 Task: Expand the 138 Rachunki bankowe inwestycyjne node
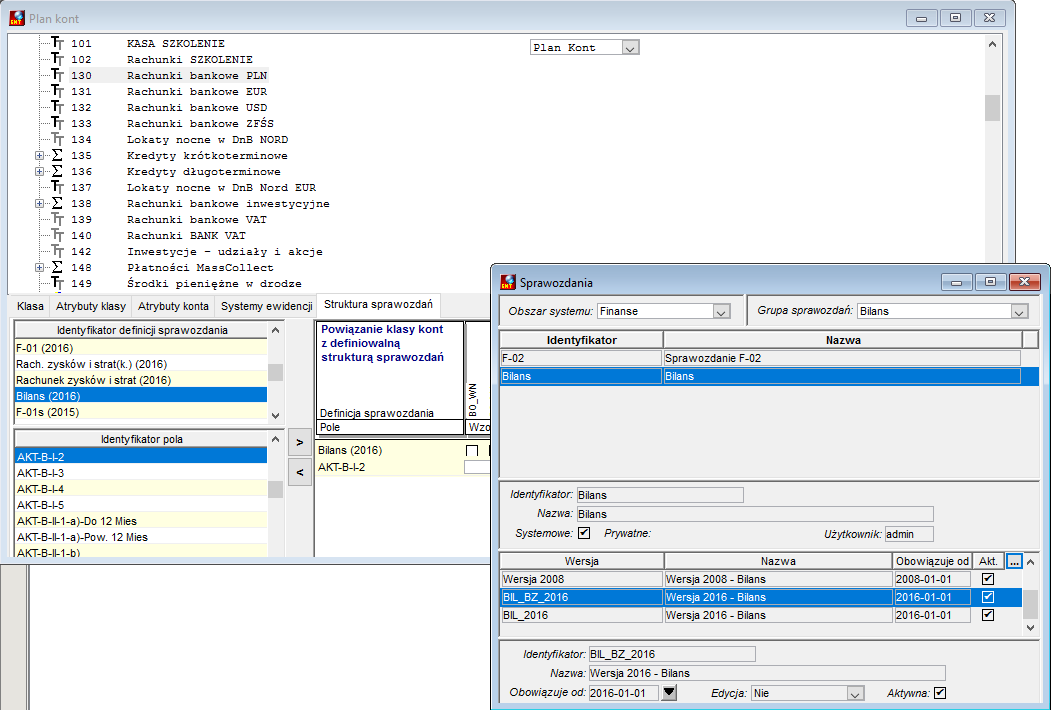[x=40, y=204]
